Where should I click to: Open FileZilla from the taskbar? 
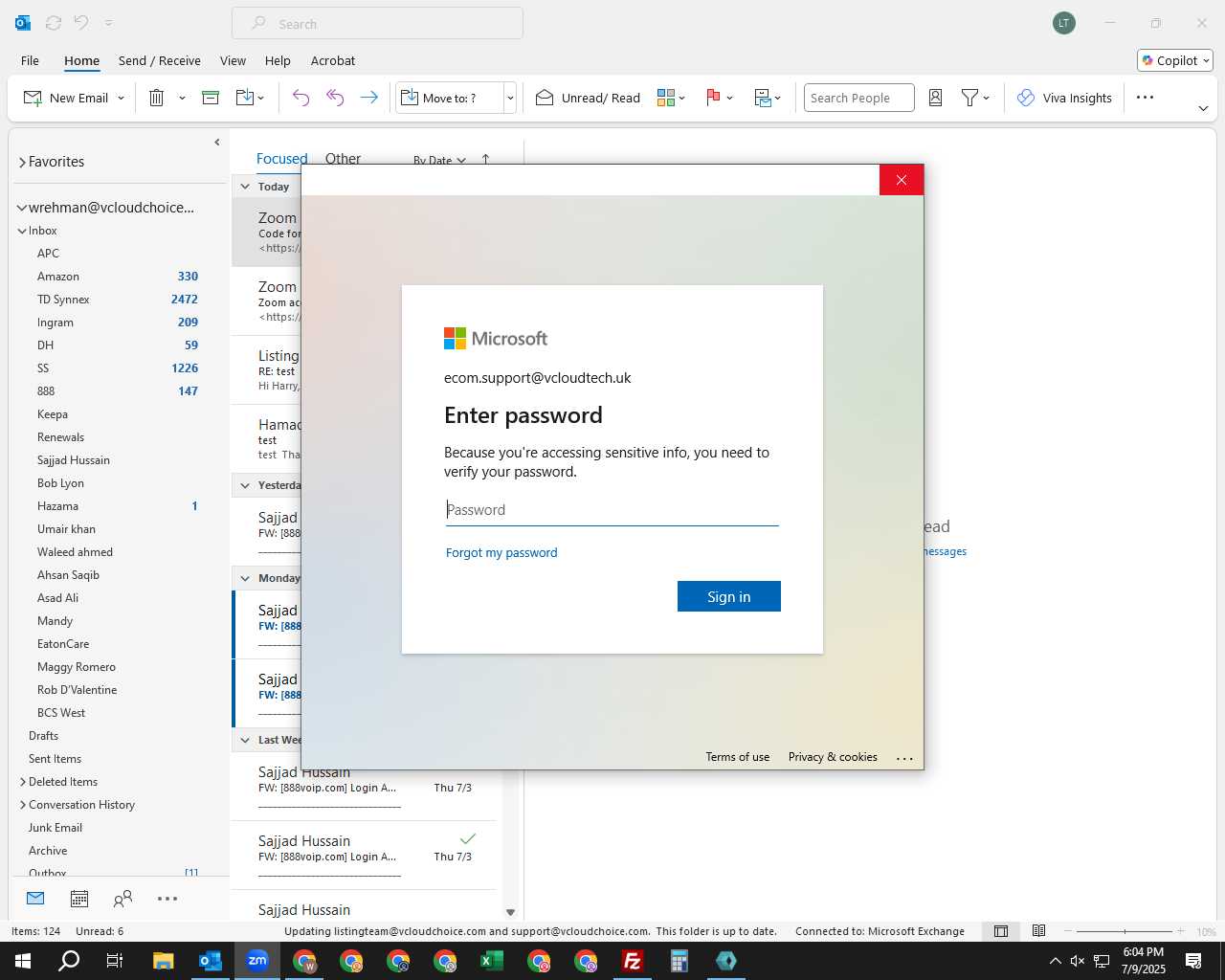pyautogui.click(x=633, y=961)
